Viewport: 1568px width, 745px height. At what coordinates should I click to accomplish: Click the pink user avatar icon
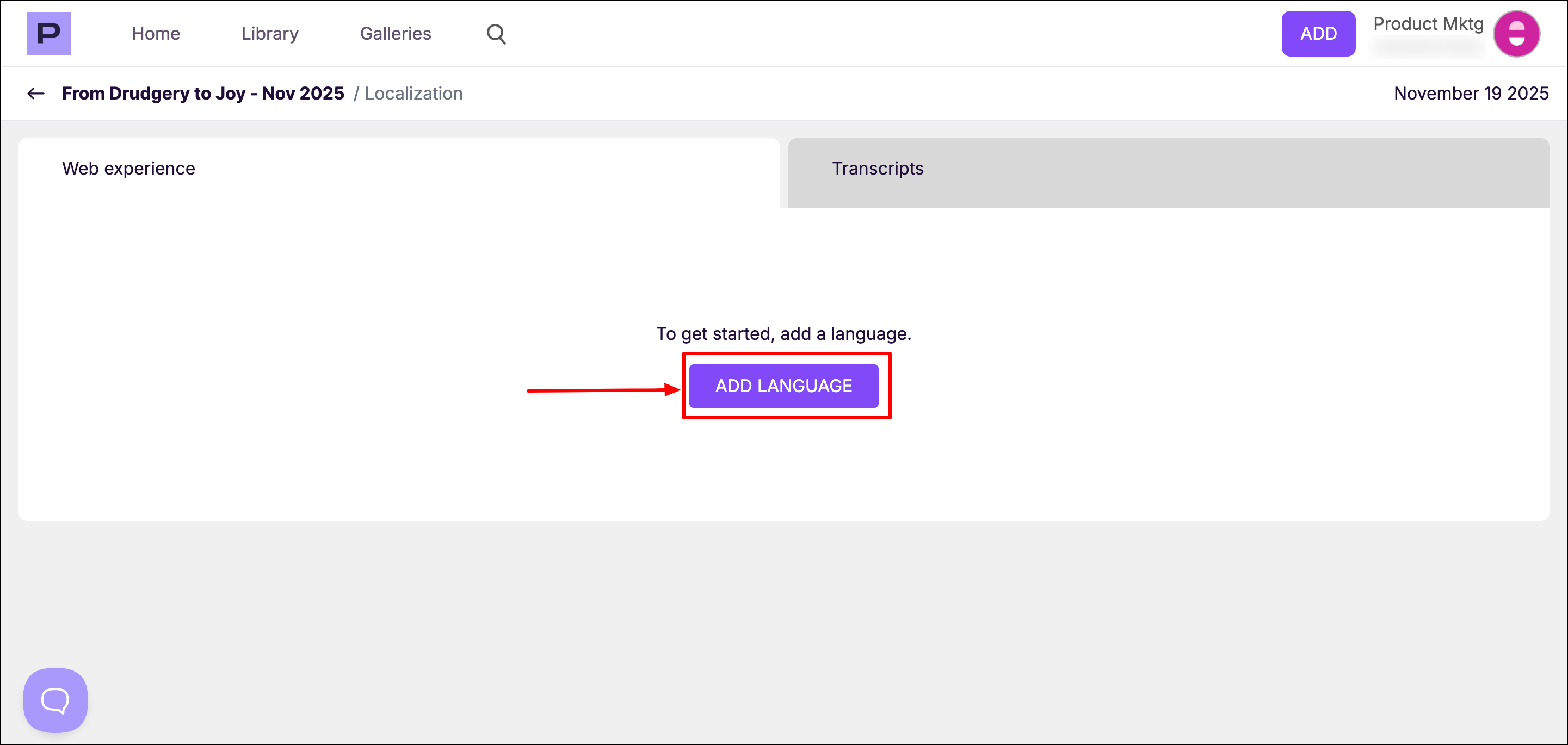point(1516,34)
